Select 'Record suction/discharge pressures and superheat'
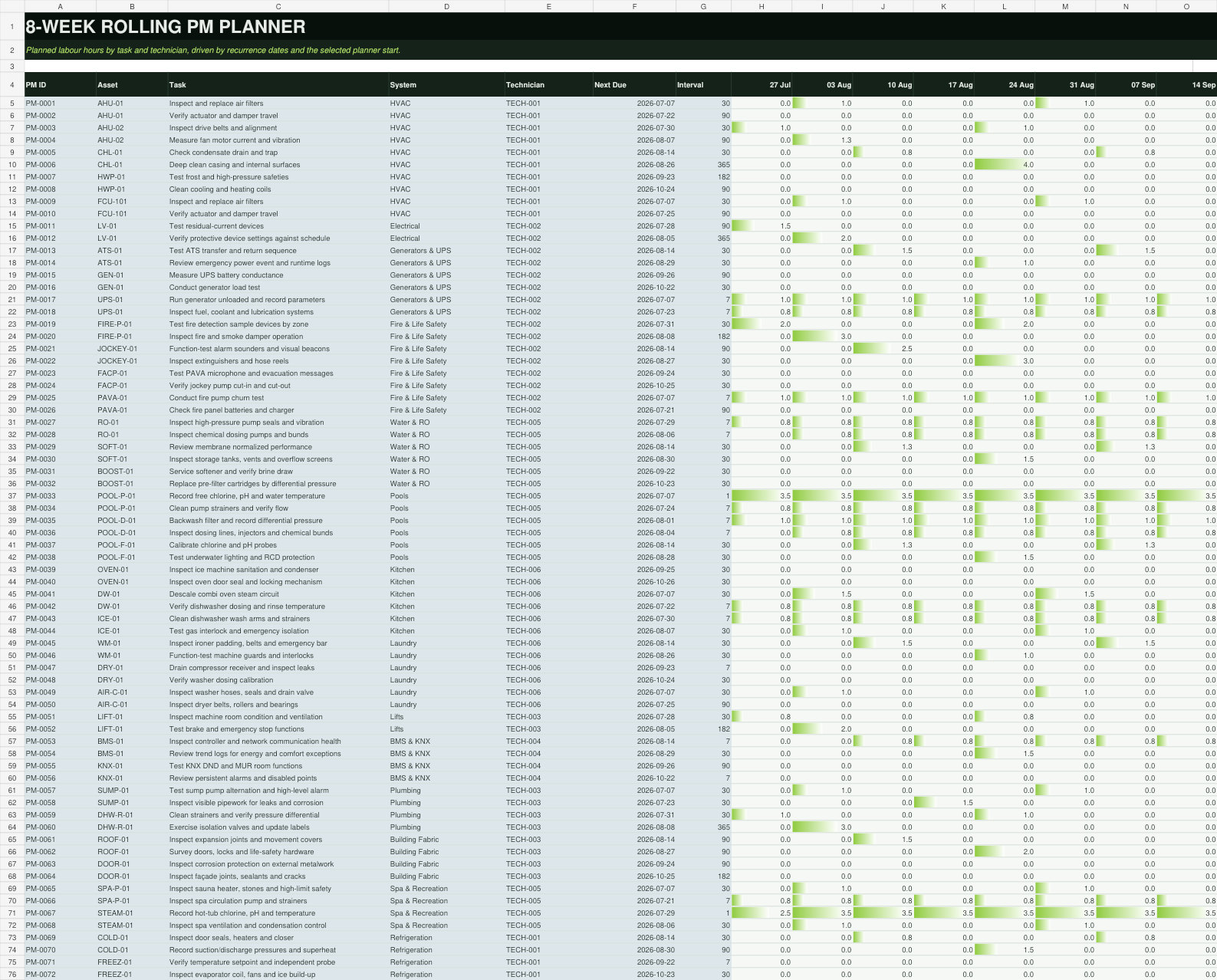 [278, 950]
